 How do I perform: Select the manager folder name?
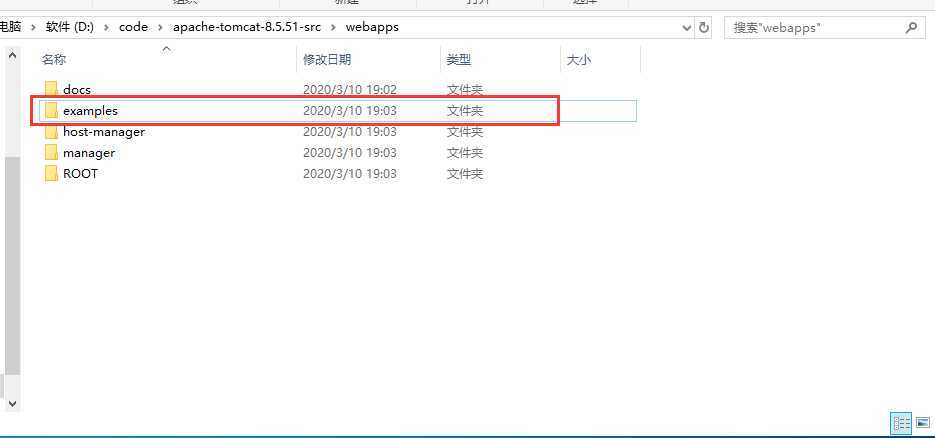(89, 153)
